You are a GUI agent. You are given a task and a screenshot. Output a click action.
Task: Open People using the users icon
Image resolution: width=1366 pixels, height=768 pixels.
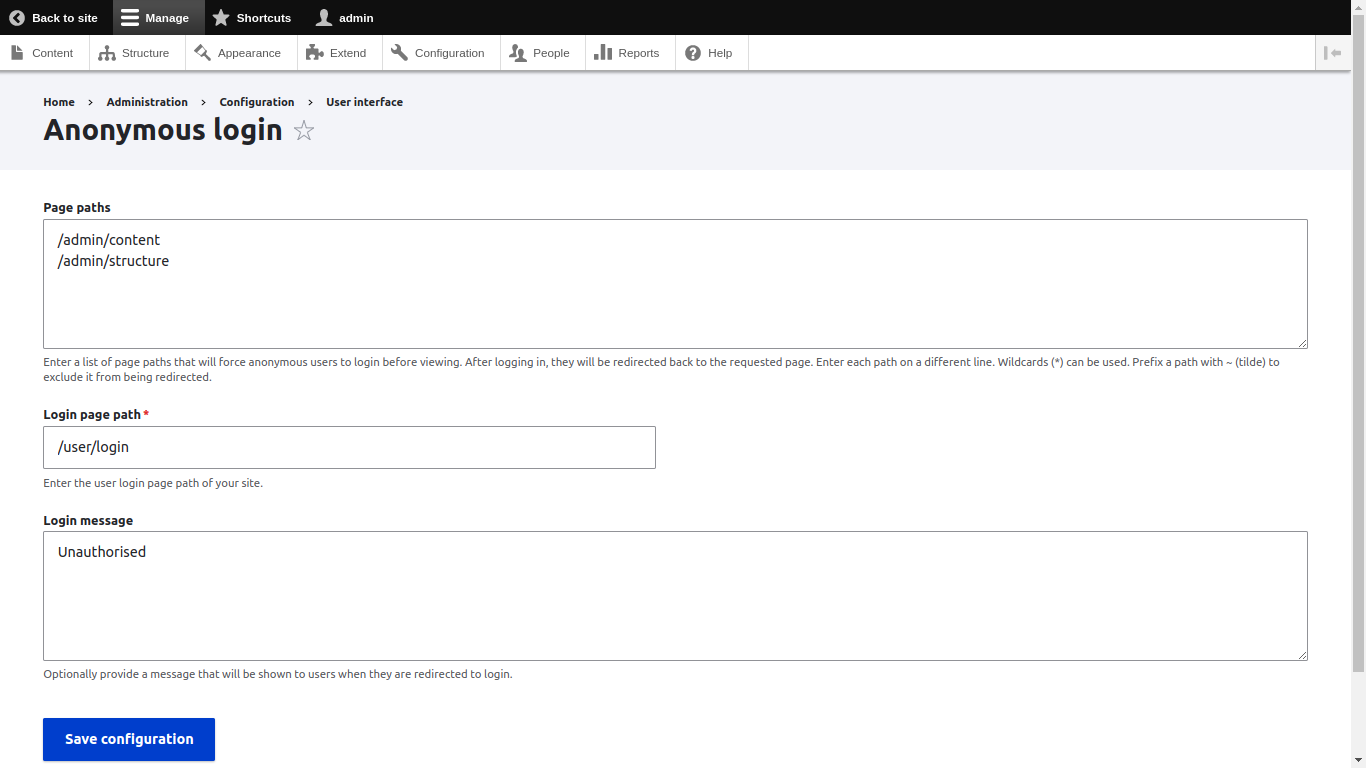(x=516, y=52)
